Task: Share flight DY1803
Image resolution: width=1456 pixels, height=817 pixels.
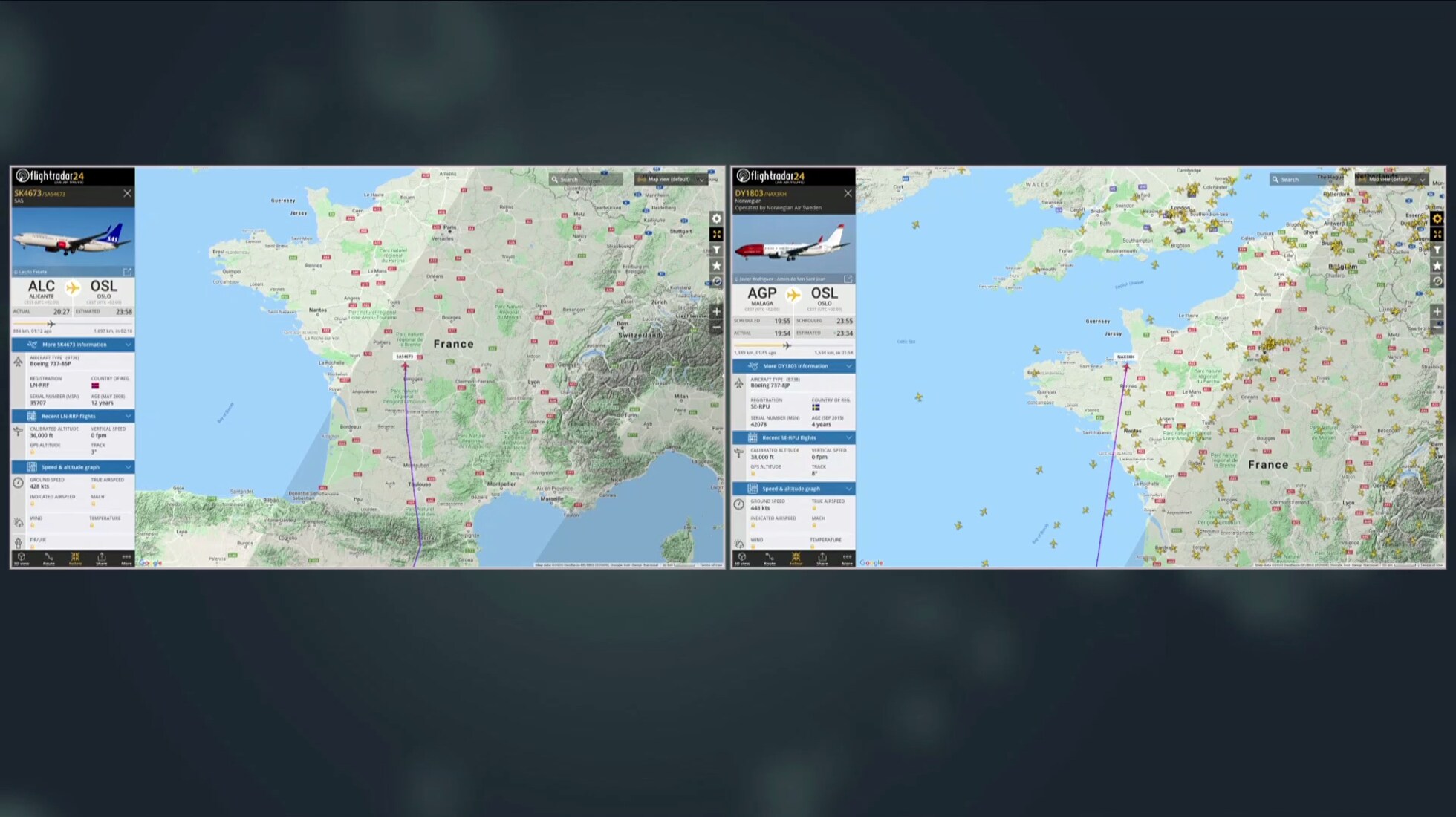Action: 822,559
